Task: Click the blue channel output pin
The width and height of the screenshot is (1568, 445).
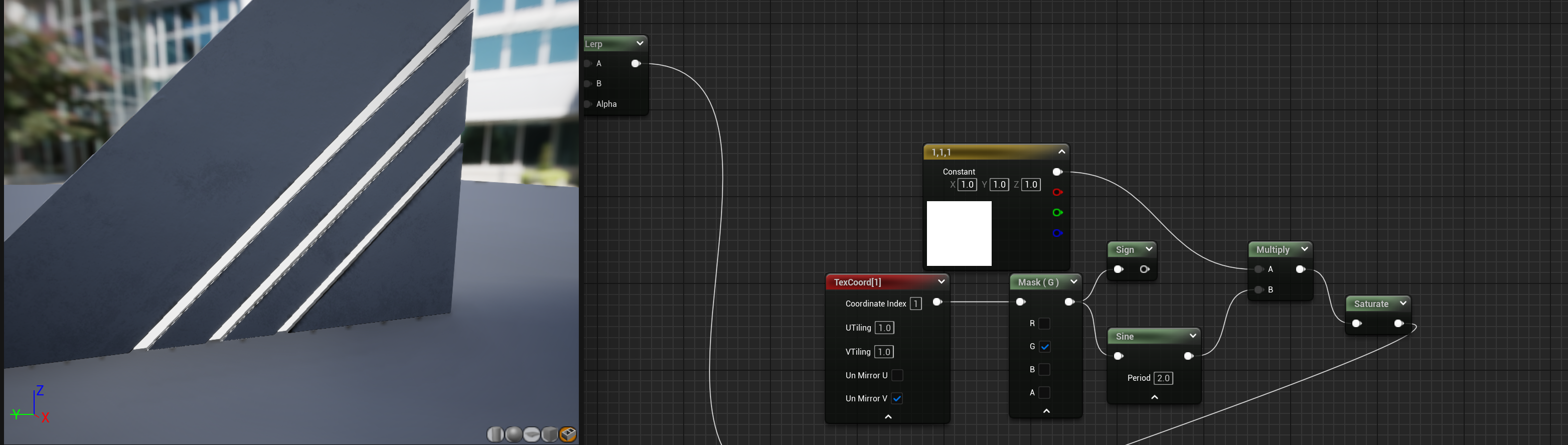Action: (1057, 233)
